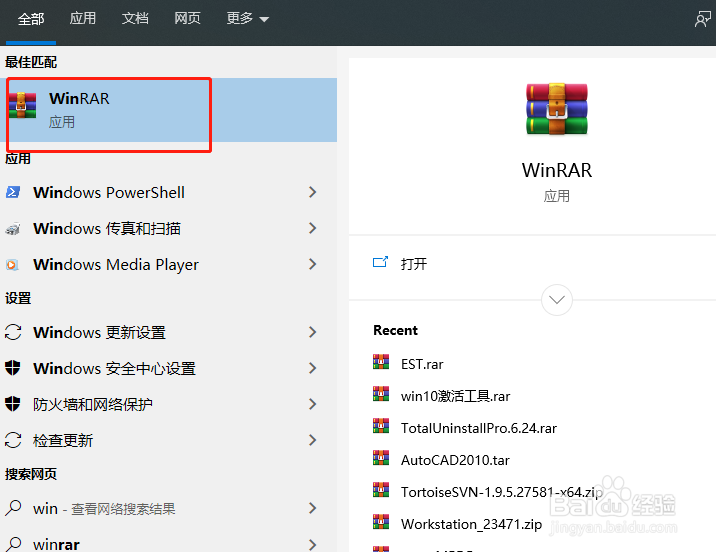The height and width of the screenshot is (552, 716).
Task: Expand 防火墙和网络保护 arrow
Action: [x=312, y=404]
